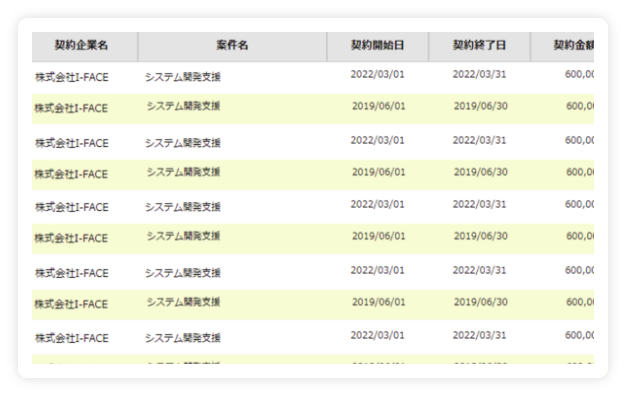Click 2022/03/31 in the ninth table row
The width and height of the screenshot is (626, 396).
coord(479,335)
